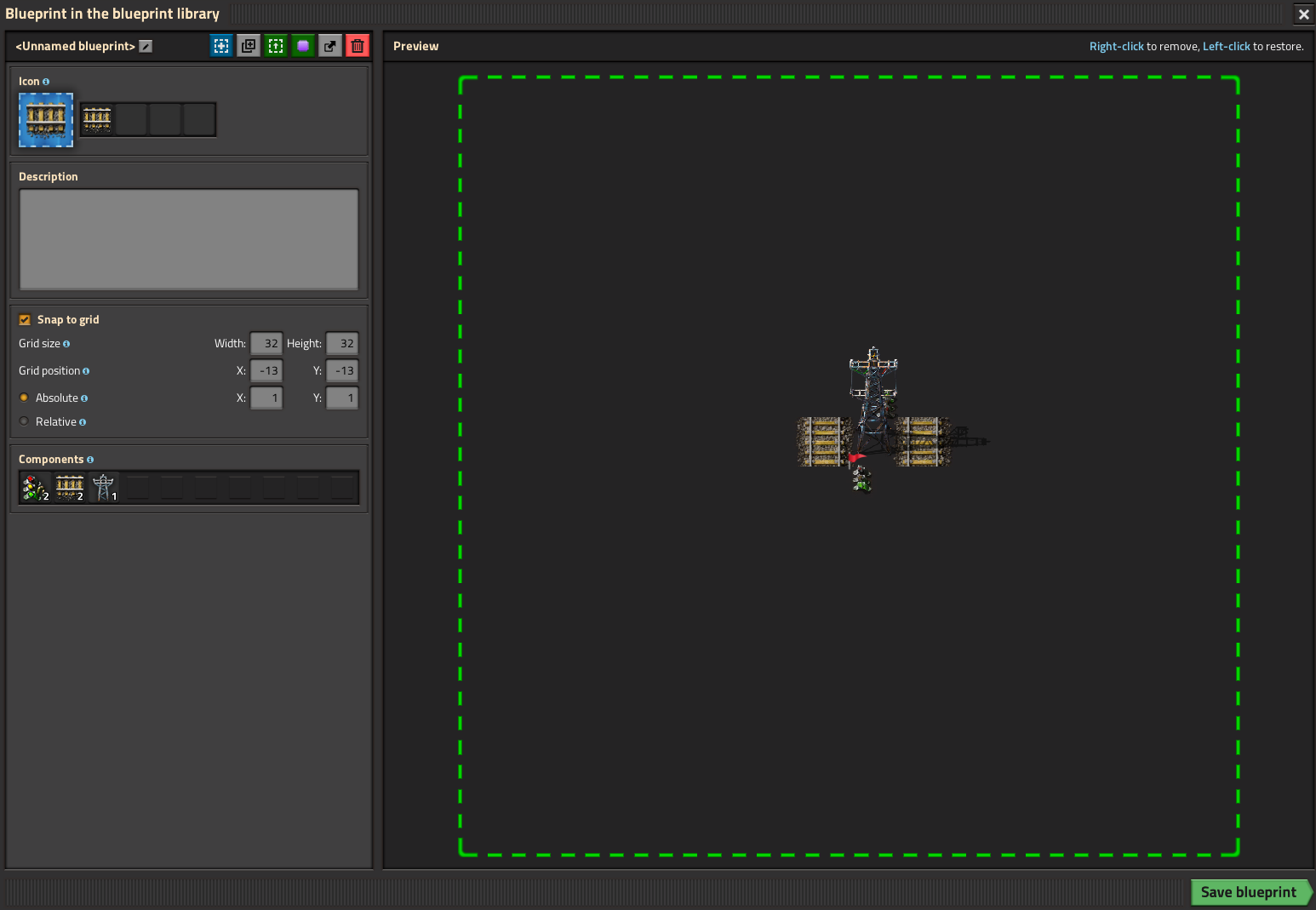The width and height of the screenshot is (1316, 910).
Task: Select the Relative radio button
Action: coord(24,421)
